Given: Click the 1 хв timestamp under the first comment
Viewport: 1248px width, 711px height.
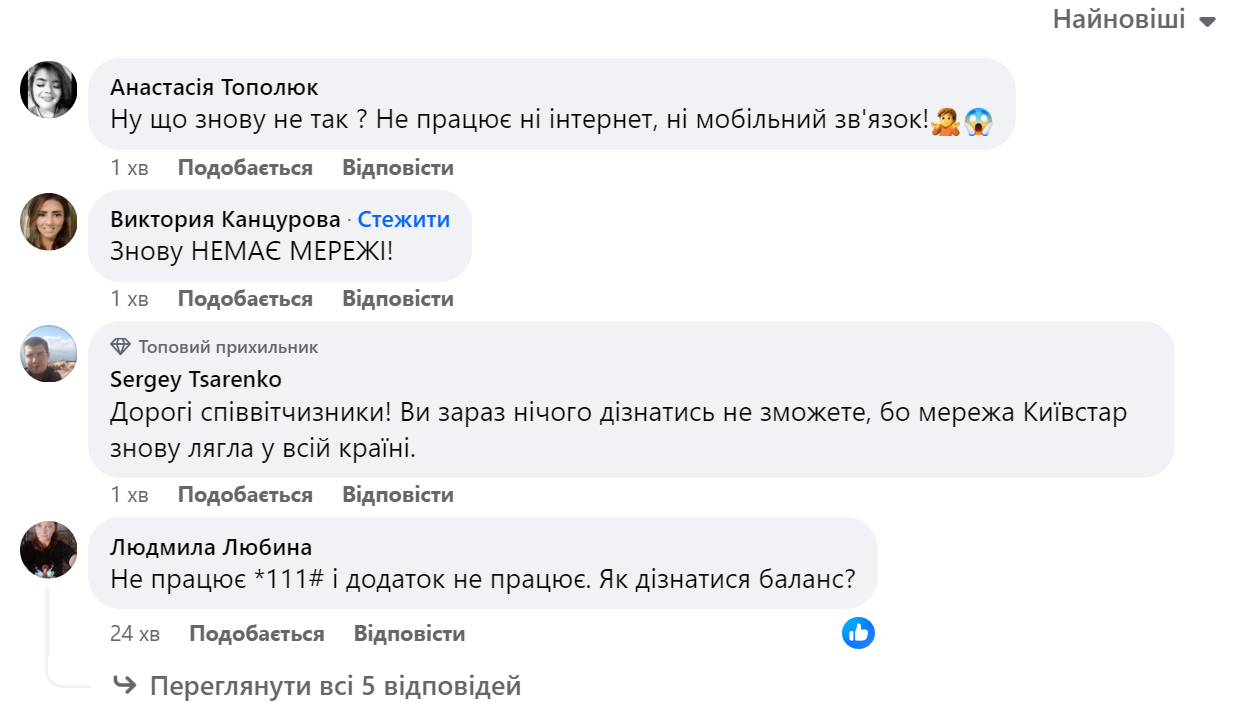Looking at the screenshot, I should (124, 167).
